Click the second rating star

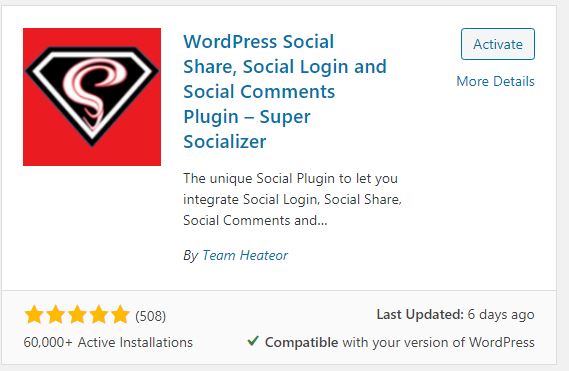tap(56, 314)
